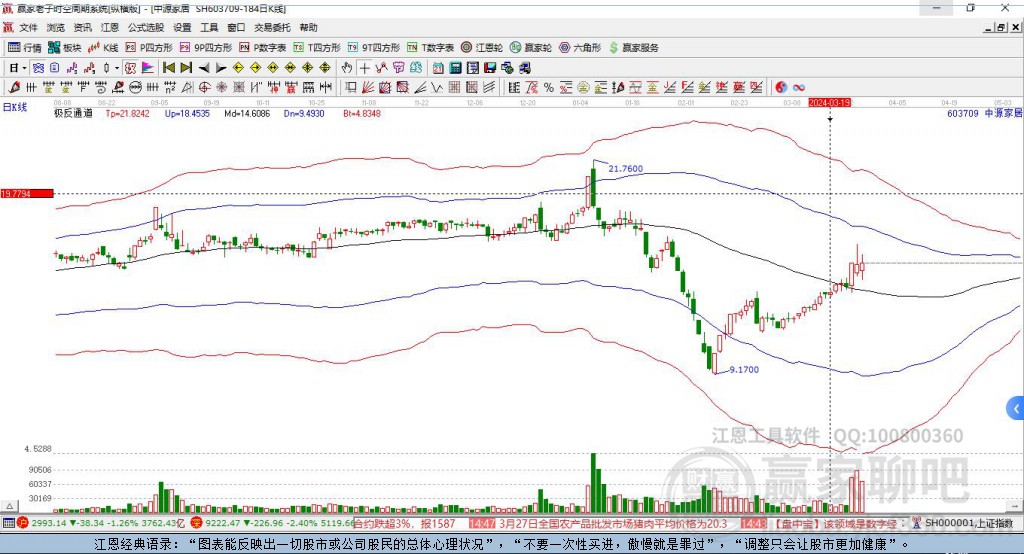Viewport: 1024px width, 554px height.
Task: Jump to the first bar icon
Action: 168,68
